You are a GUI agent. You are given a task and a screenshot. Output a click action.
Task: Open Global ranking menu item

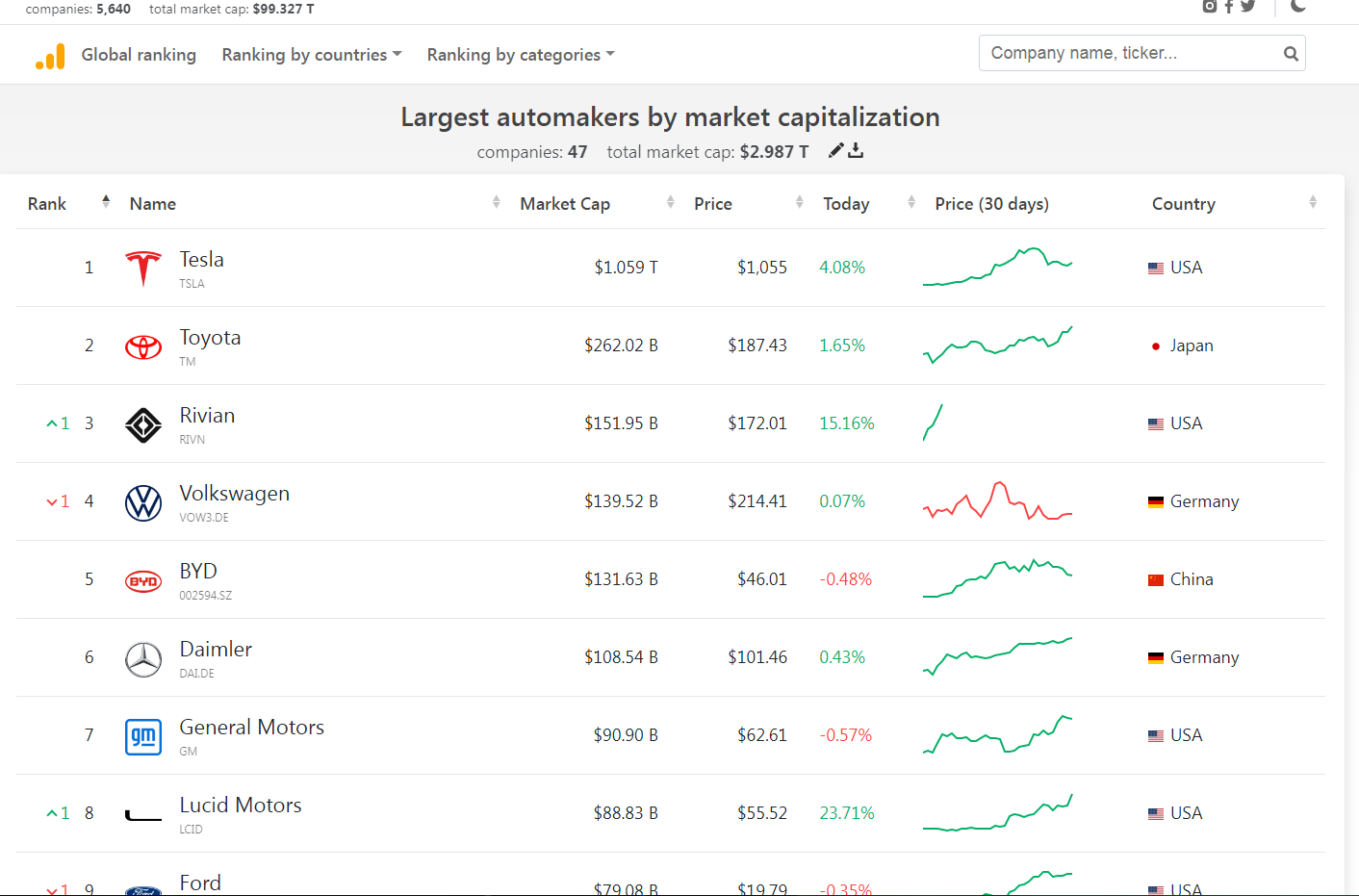pos(139,55)
